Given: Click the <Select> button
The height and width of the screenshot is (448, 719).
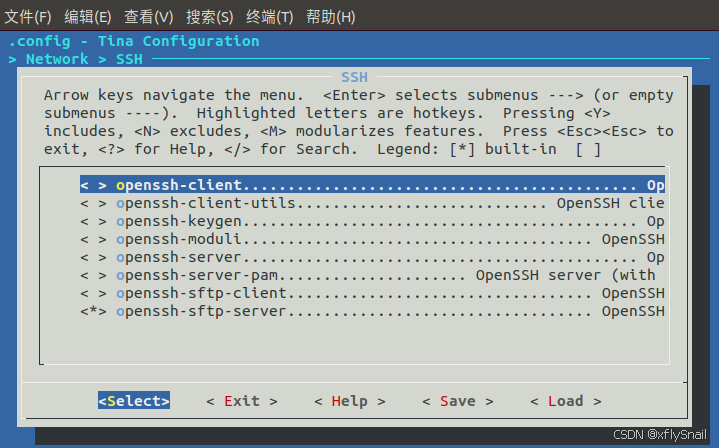Looking at the screenshot, I should [x=134, y=401].
